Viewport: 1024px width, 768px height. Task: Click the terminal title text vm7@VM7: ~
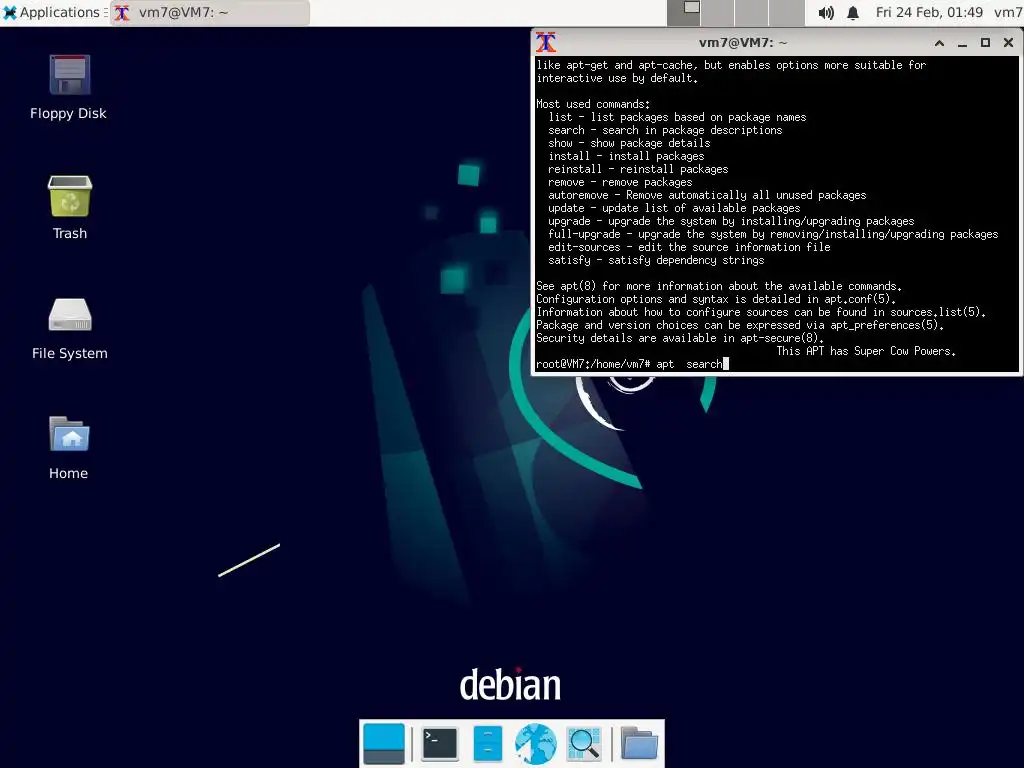(x=743, y=42)
